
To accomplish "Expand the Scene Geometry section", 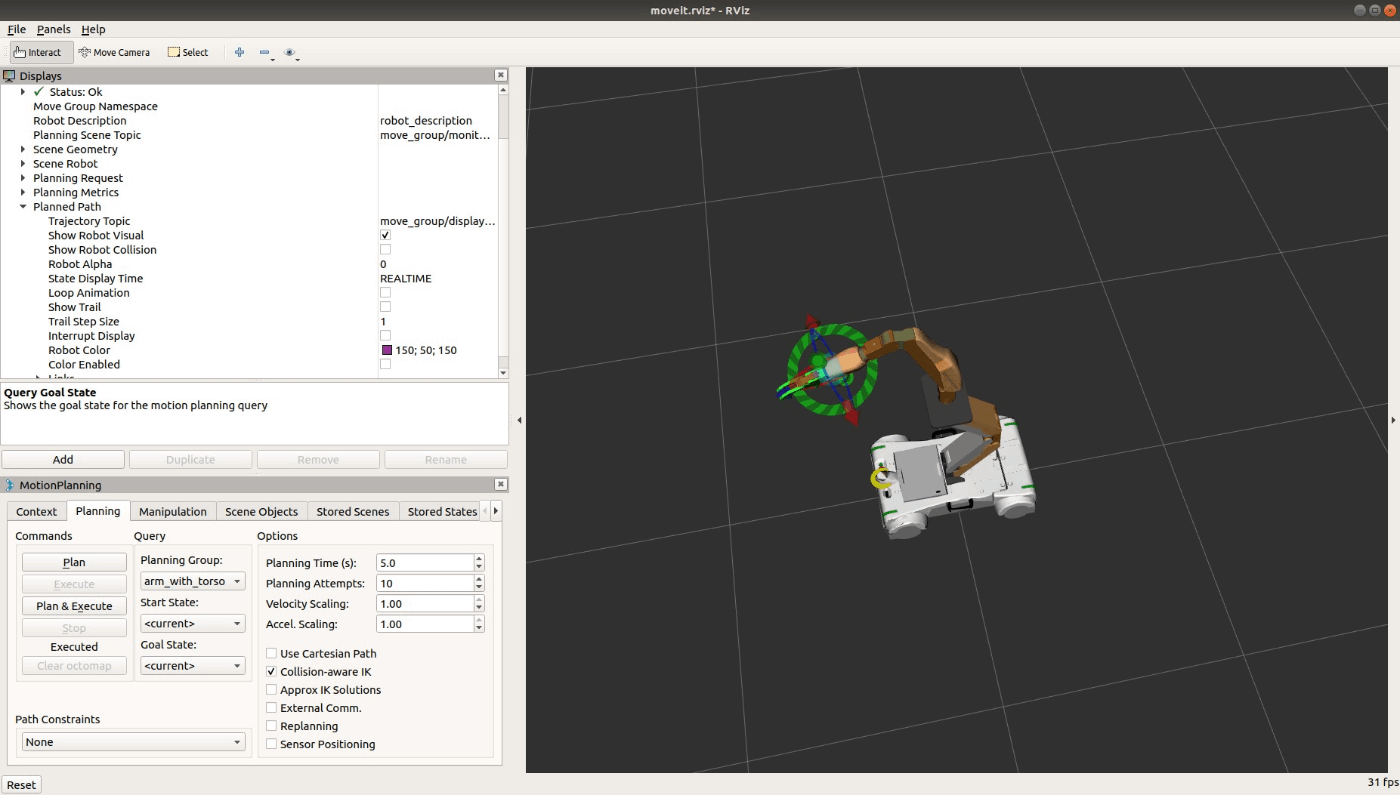I will [x=23, y=150].
